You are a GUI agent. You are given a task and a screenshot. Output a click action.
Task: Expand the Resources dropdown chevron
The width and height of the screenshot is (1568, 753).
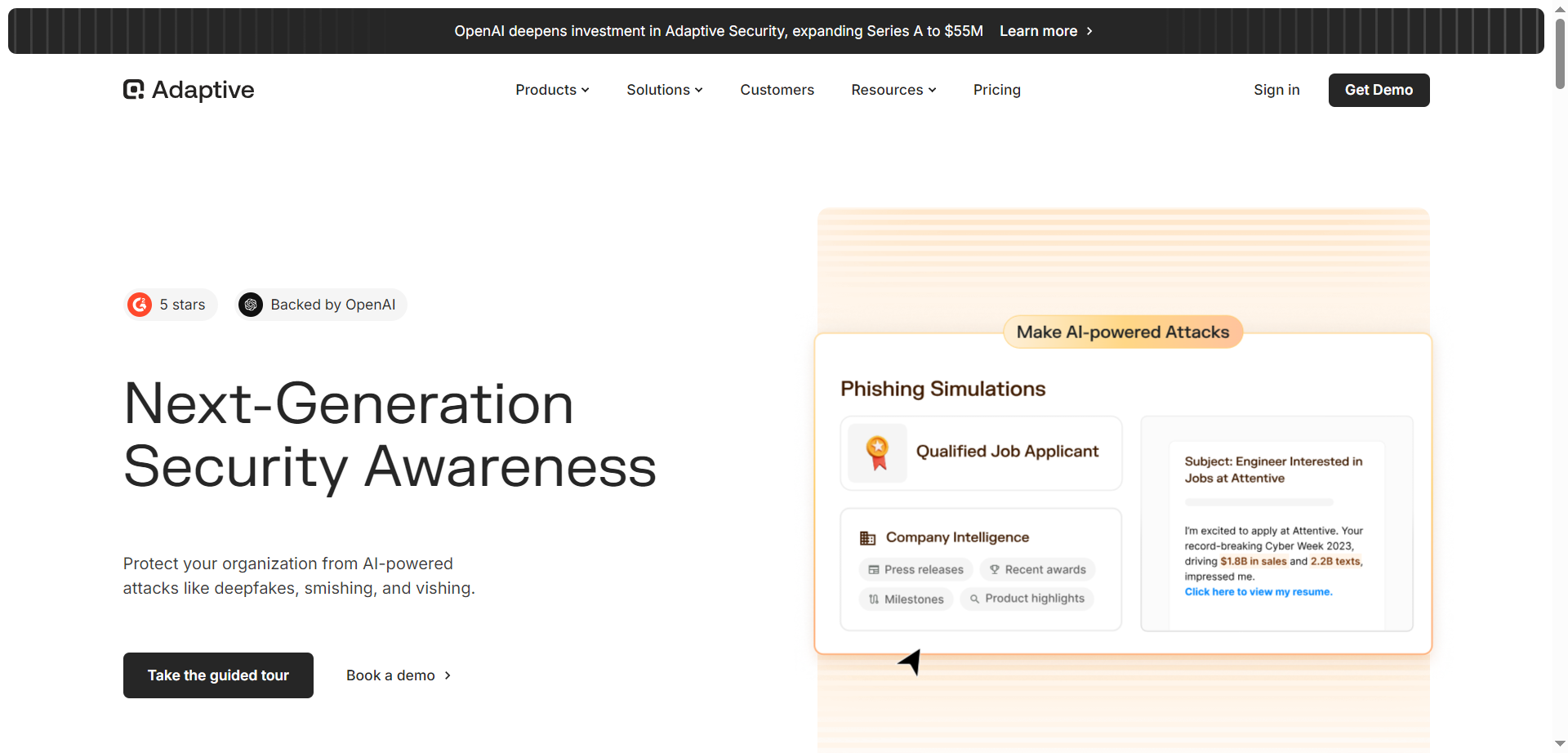point(932,90)
